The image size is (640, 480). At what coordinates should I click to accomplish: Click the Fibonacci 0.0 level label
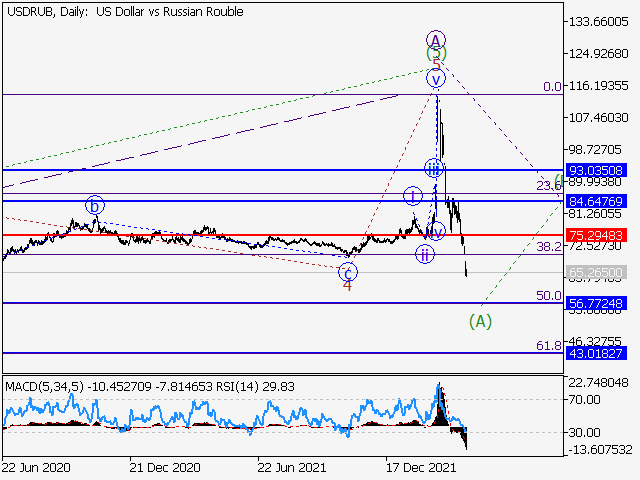552,86
